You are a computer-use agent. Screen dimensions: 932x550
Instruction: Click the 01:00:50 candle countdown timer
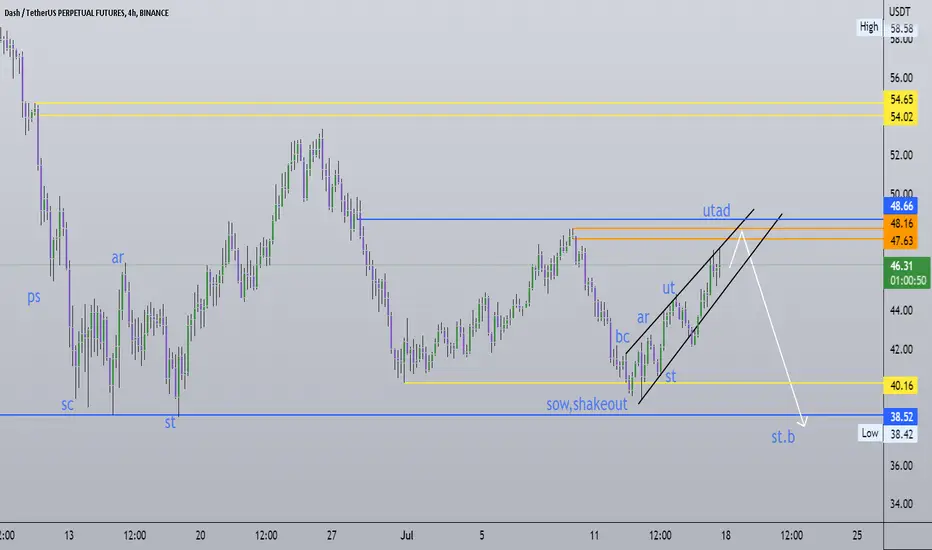pyautogui.click(x=908, y=281)
